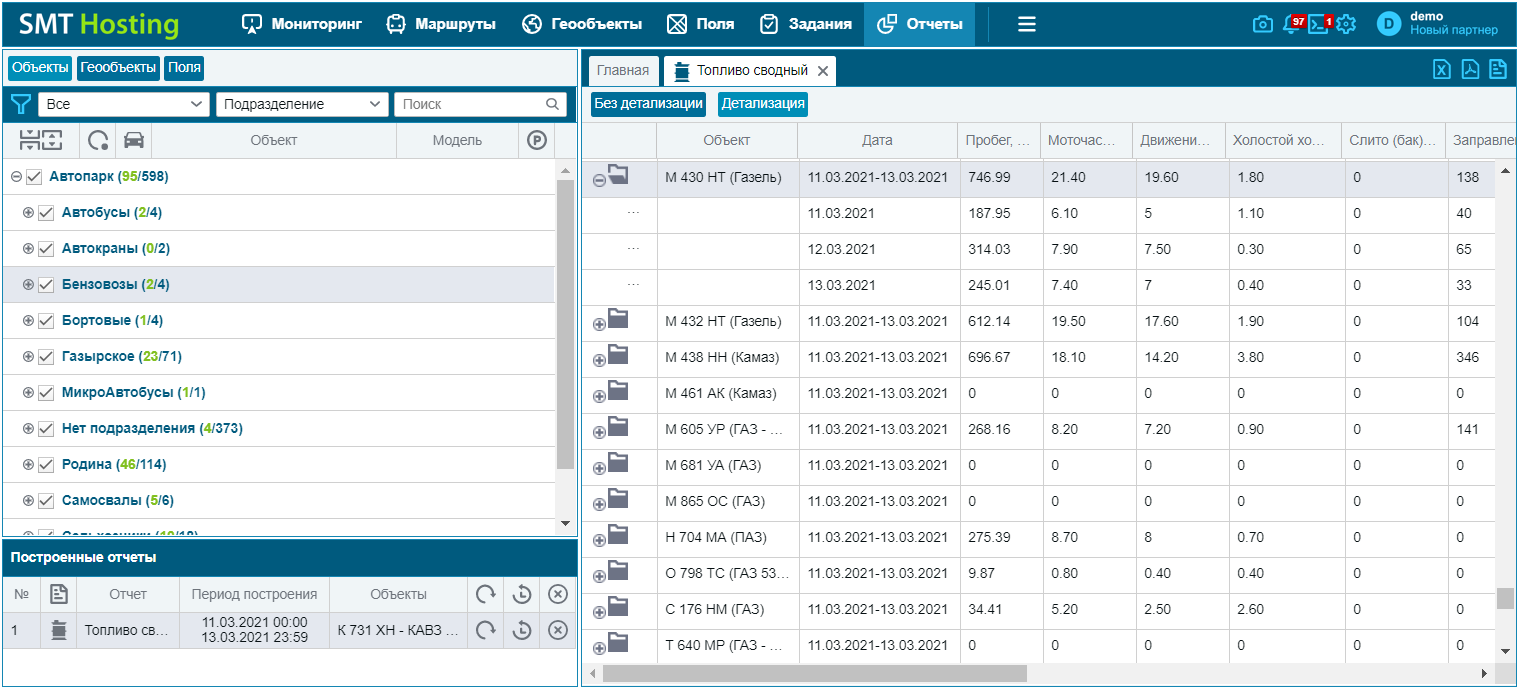Toggle the Газырское checkbox
1519x690 pixels.
tap(46, 357)
